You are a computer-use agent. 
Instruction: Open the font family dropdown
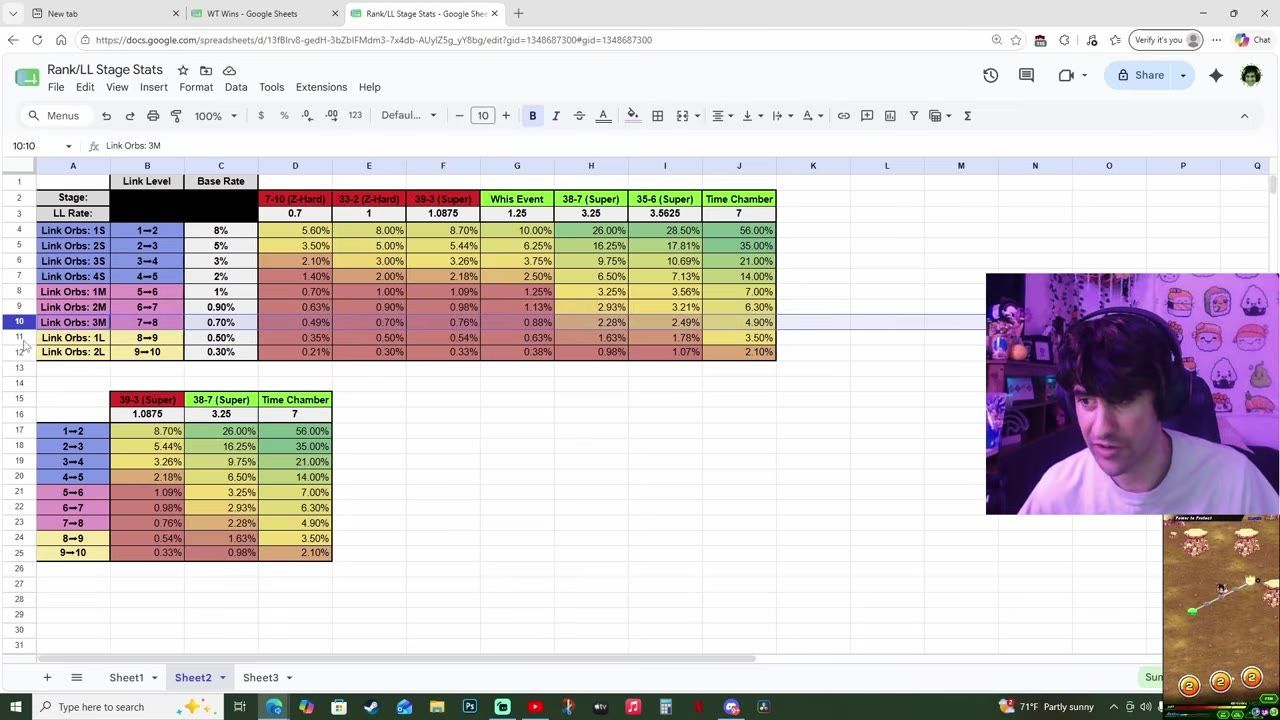point(409,116)
